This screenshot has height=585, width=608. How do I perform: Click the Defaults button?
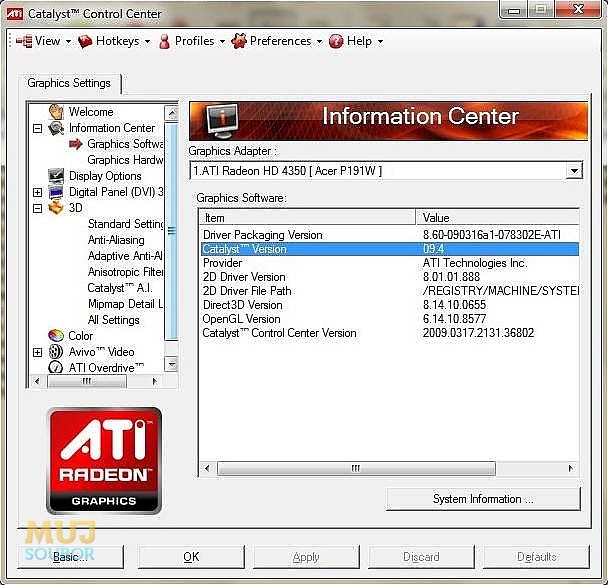537,557
